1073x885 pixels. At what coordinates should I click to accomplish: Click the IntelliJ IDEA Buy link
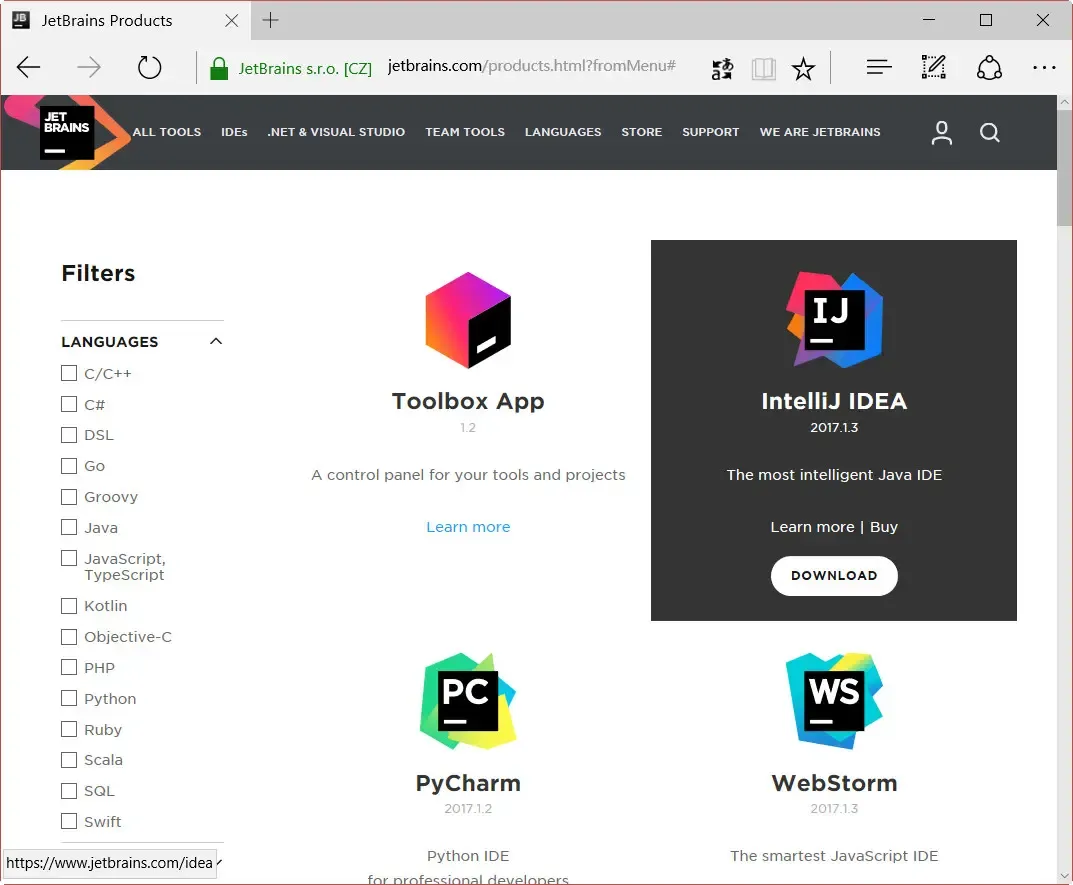(x=883, y=527)
